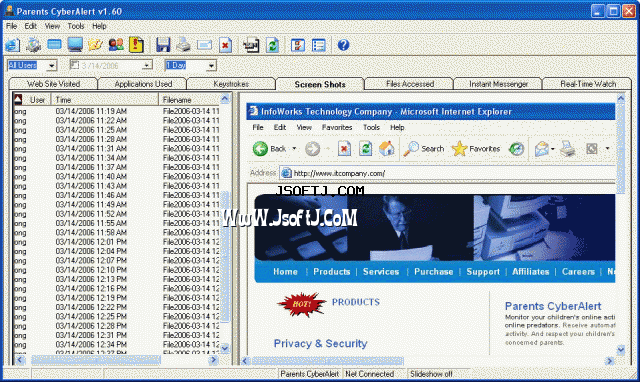Click the Favorites star in captured IE
640x382 pixels.
click(x=459, y=149)
